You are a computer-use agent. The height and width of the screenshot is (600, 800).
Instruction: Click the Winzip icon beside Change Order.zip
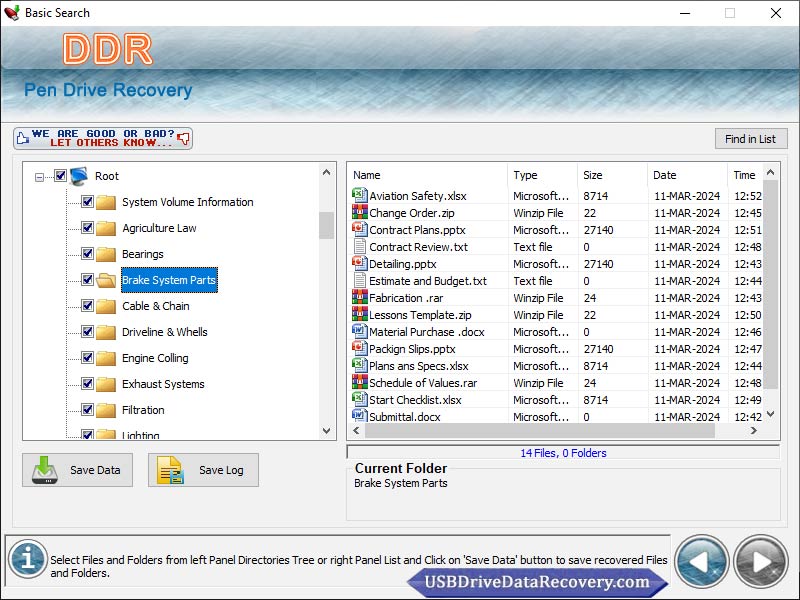[360, 212]
